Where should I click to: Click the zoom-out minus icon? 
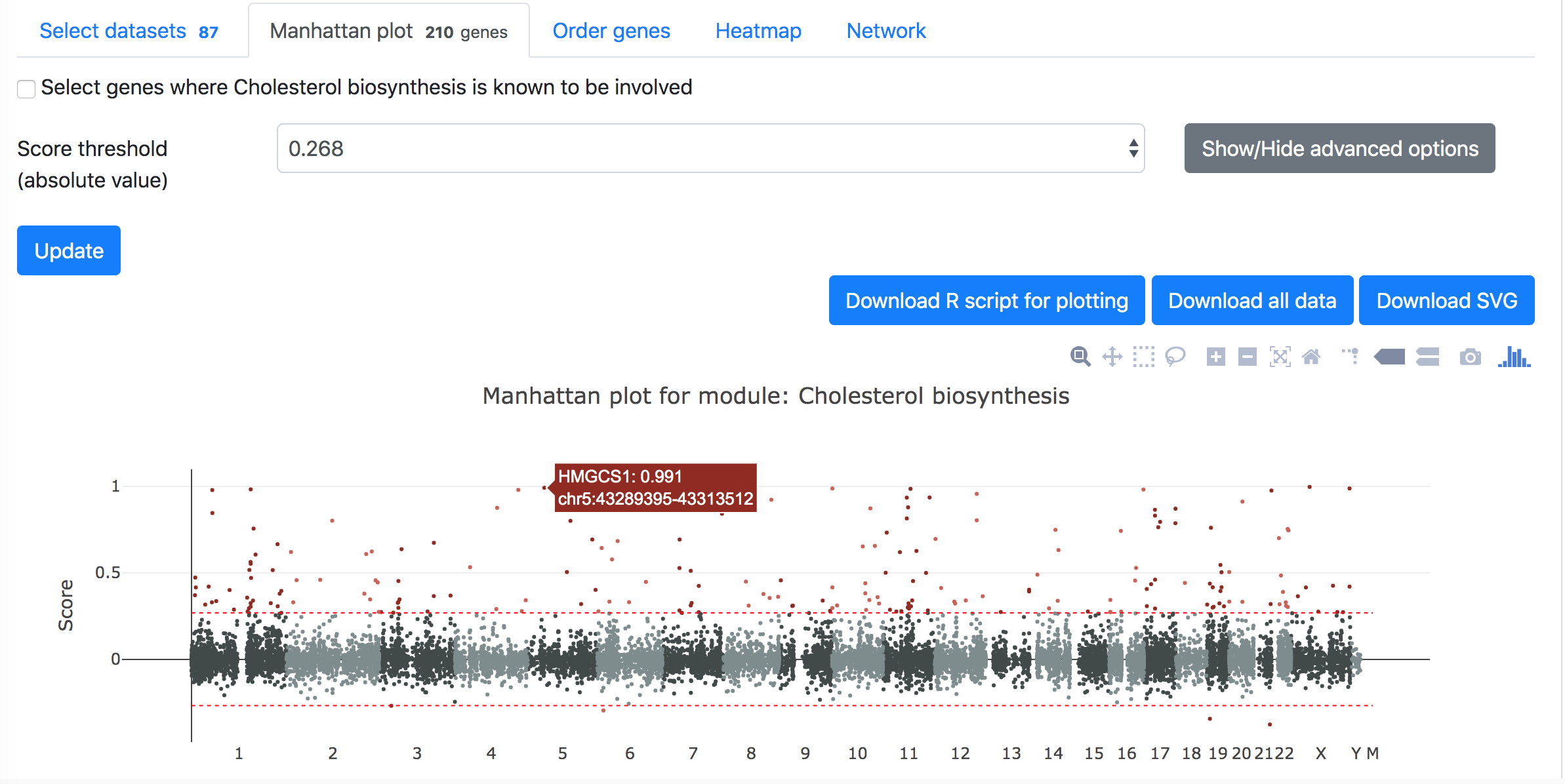pos(1248,358)
